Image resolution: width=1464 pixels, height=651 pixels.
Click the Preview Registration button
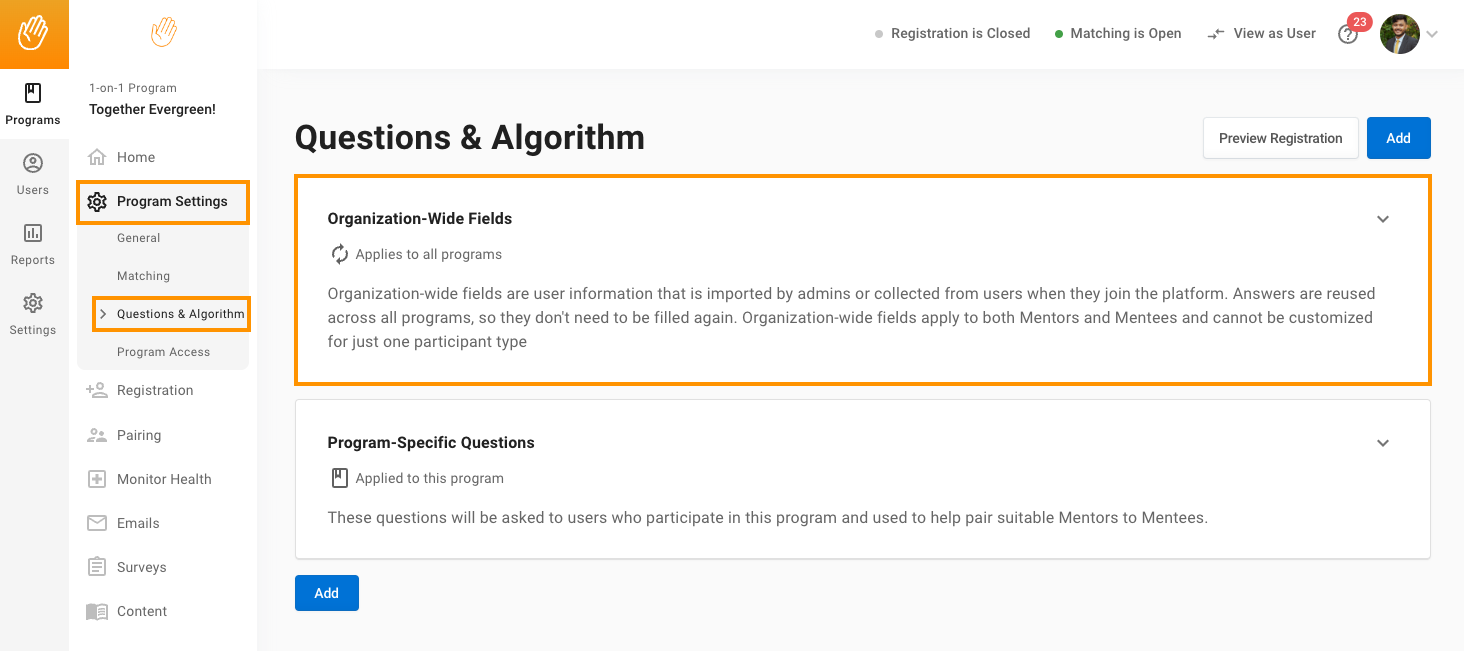[x=1280, y=138]
